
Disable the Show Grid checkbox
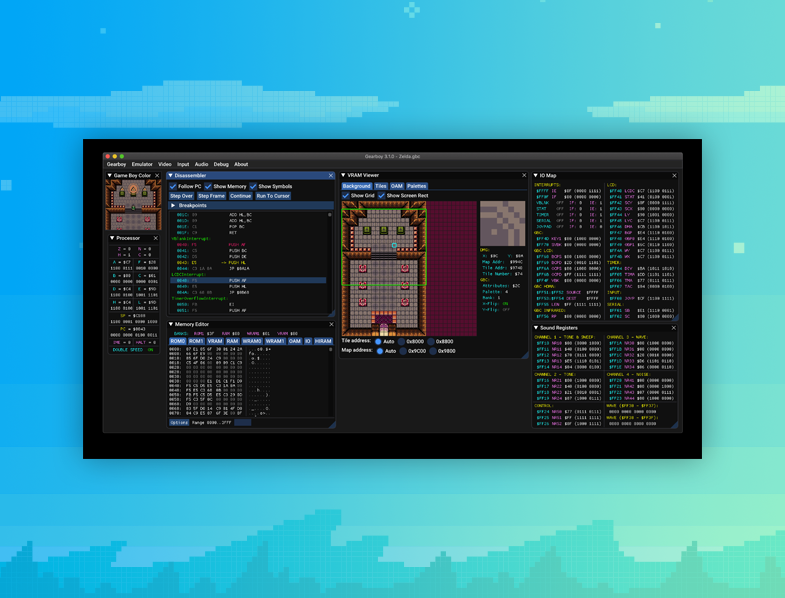click(345, 196)
